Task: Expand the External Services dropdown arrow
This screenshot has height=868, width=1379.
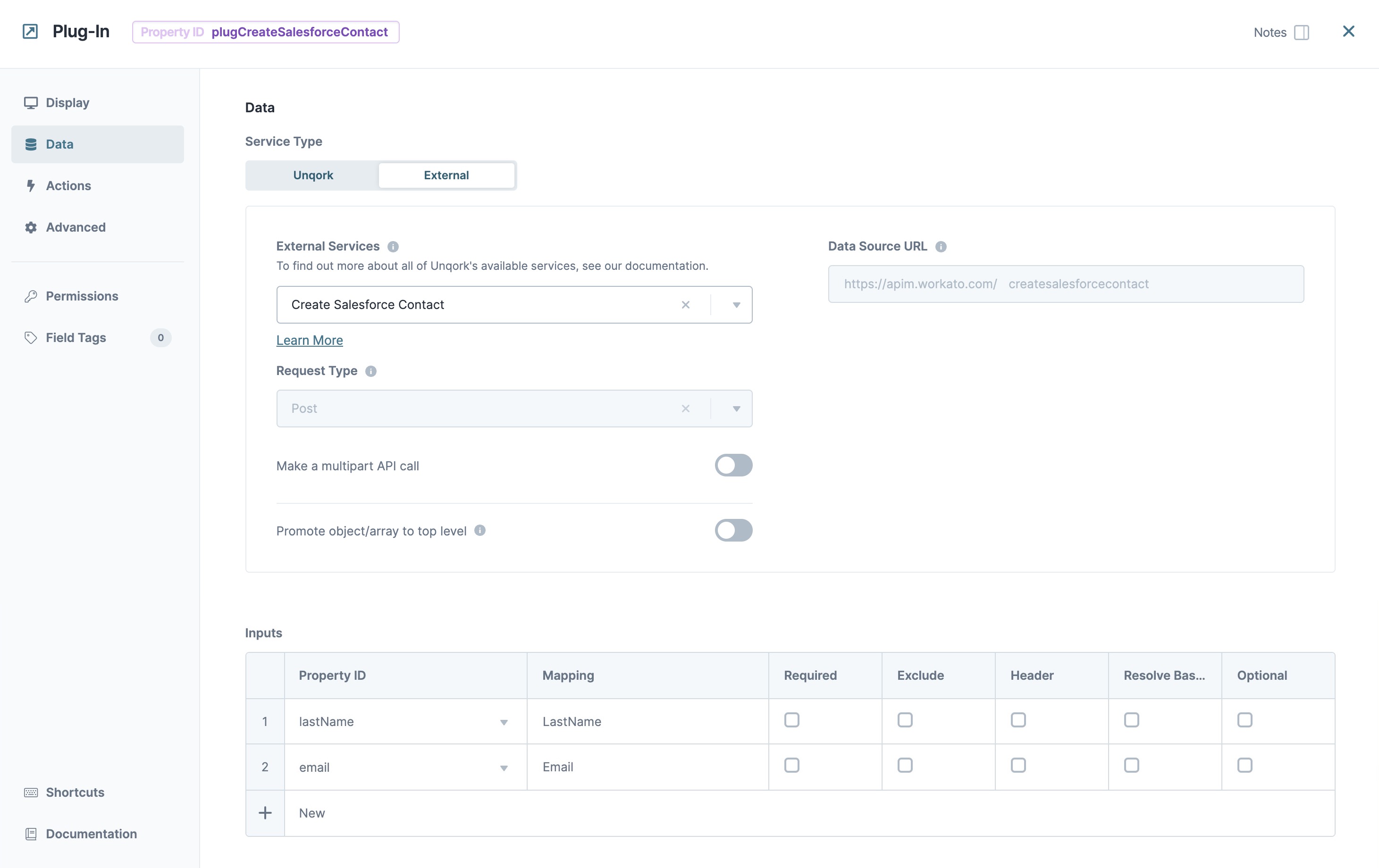Action: (737, 305)
